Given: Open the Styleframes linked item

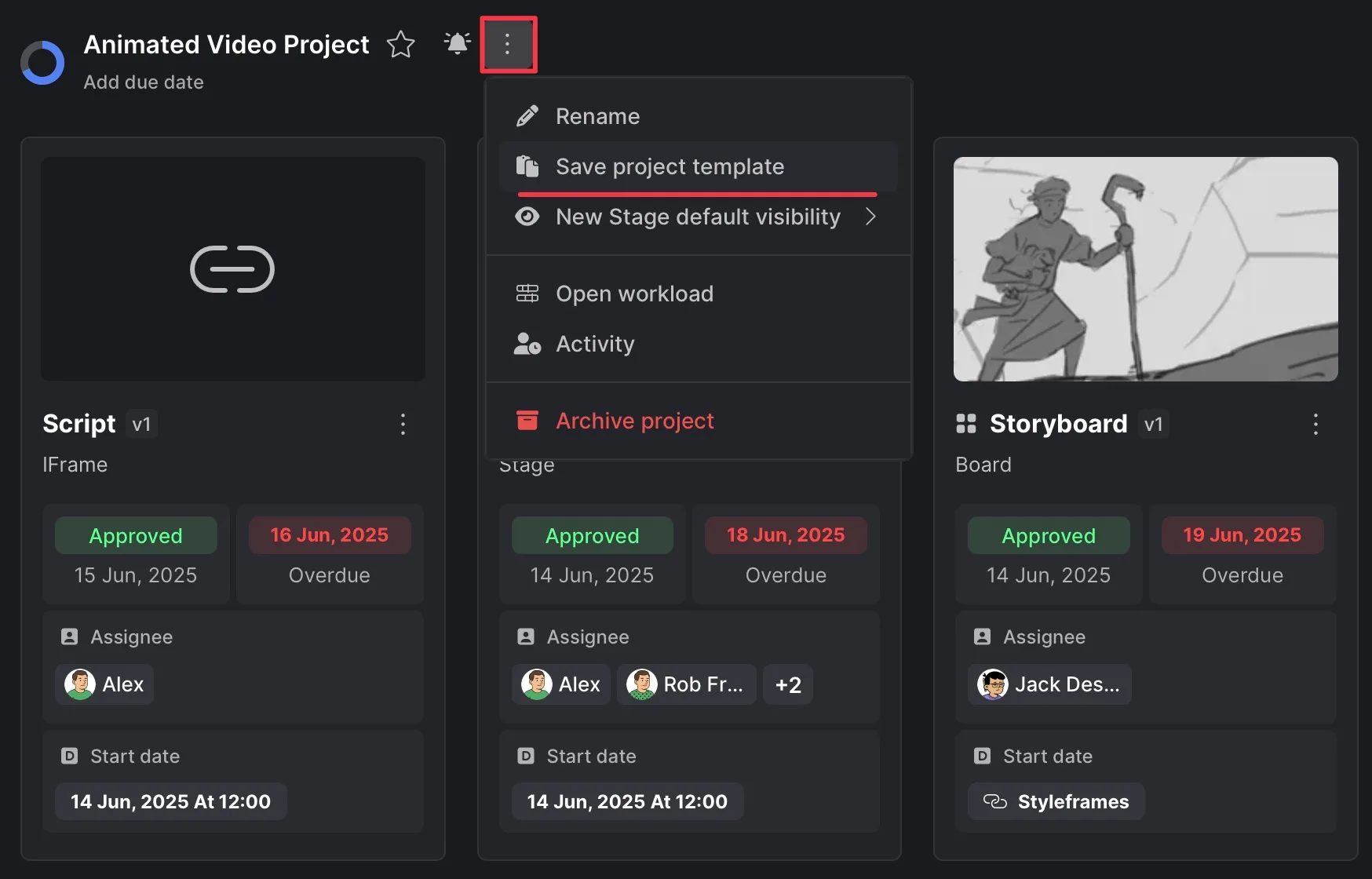Looking at the screenshot, I should (x=1056, y=801).
